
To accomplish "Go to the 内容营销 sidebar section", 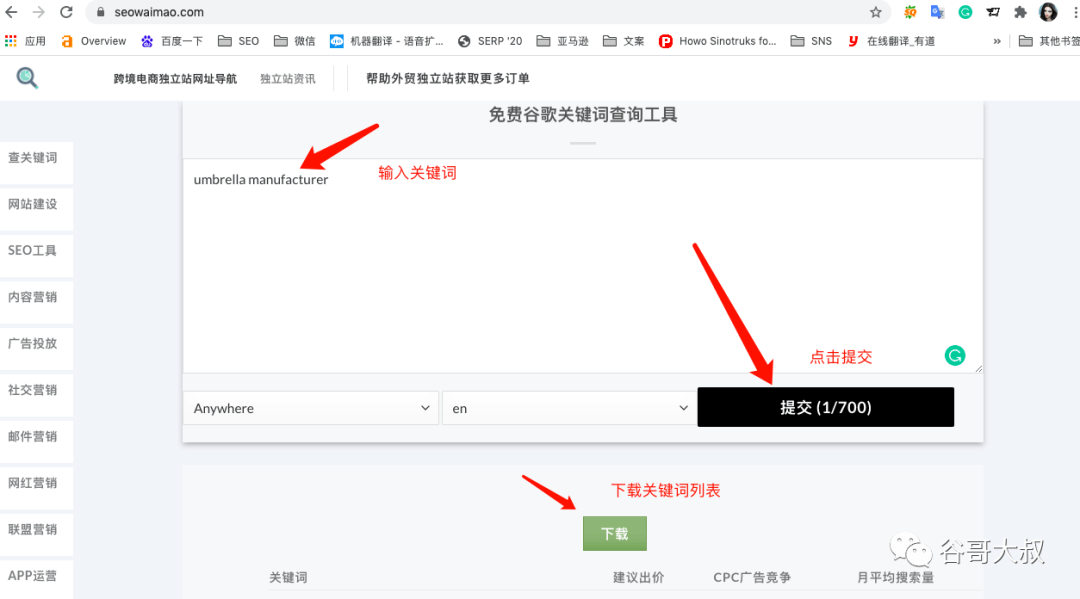I will pos(34,297).
